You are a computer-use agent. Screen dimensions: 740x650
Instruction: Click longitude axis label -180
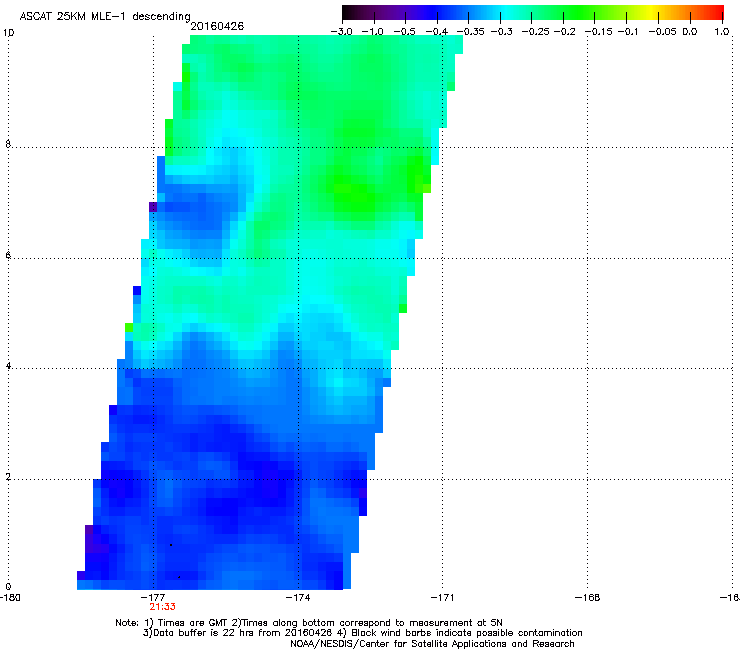click(x=10, y=598)
